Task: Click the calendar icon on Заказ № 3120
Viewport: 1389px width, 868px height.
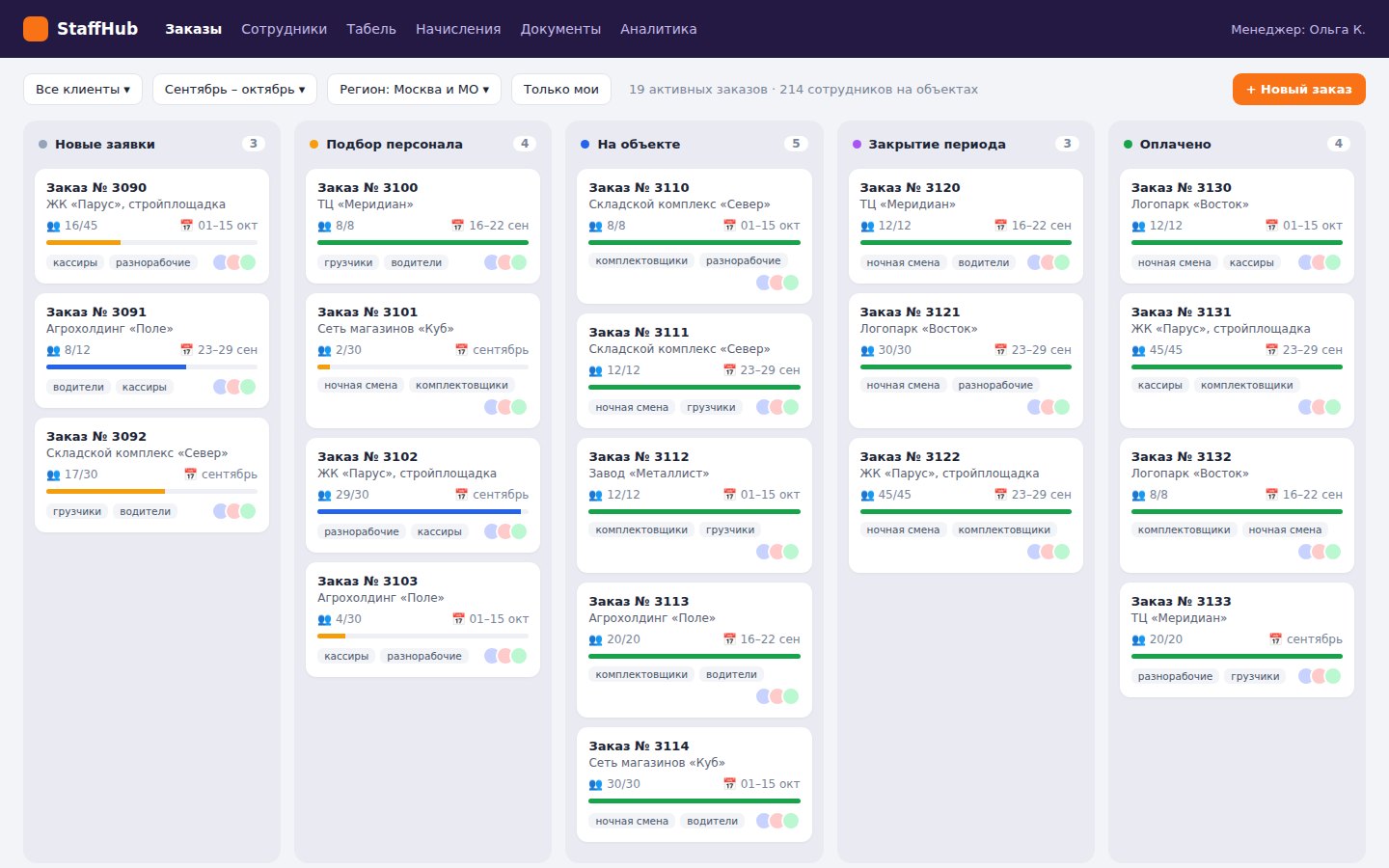Action: point(1000,226)
